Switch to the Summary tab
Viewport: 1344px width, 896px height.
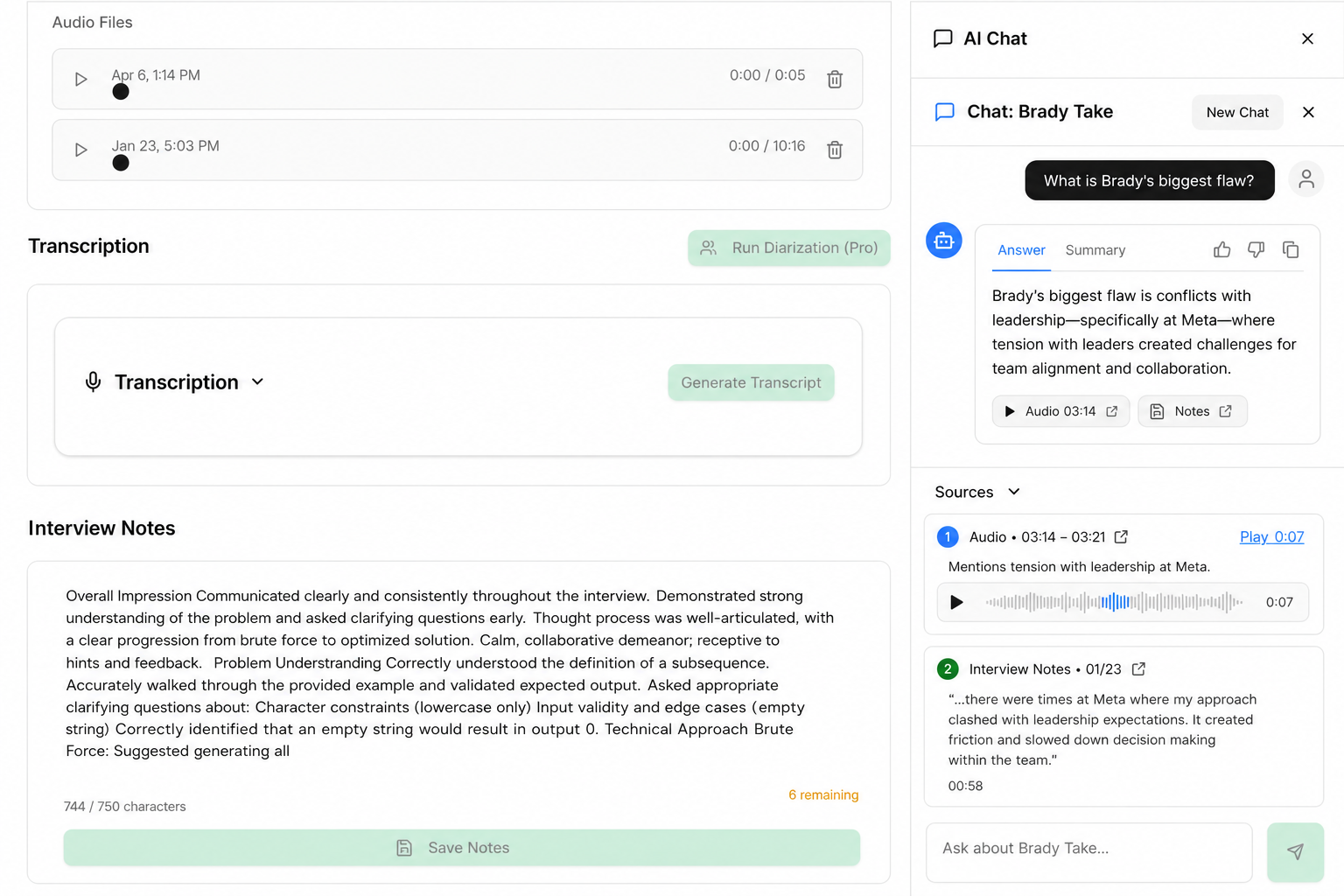coord(1095,250)
